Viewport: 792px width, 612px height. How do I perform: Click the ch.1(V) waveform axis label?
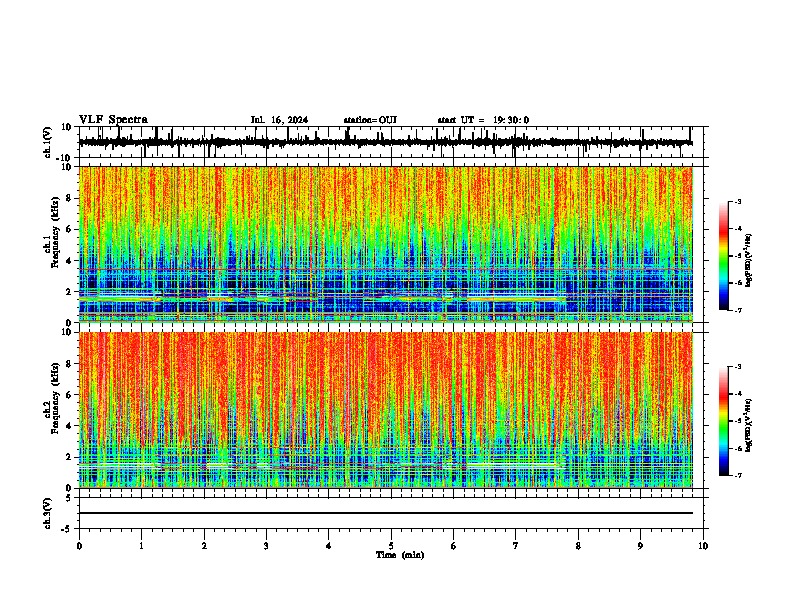click(48, 142)
